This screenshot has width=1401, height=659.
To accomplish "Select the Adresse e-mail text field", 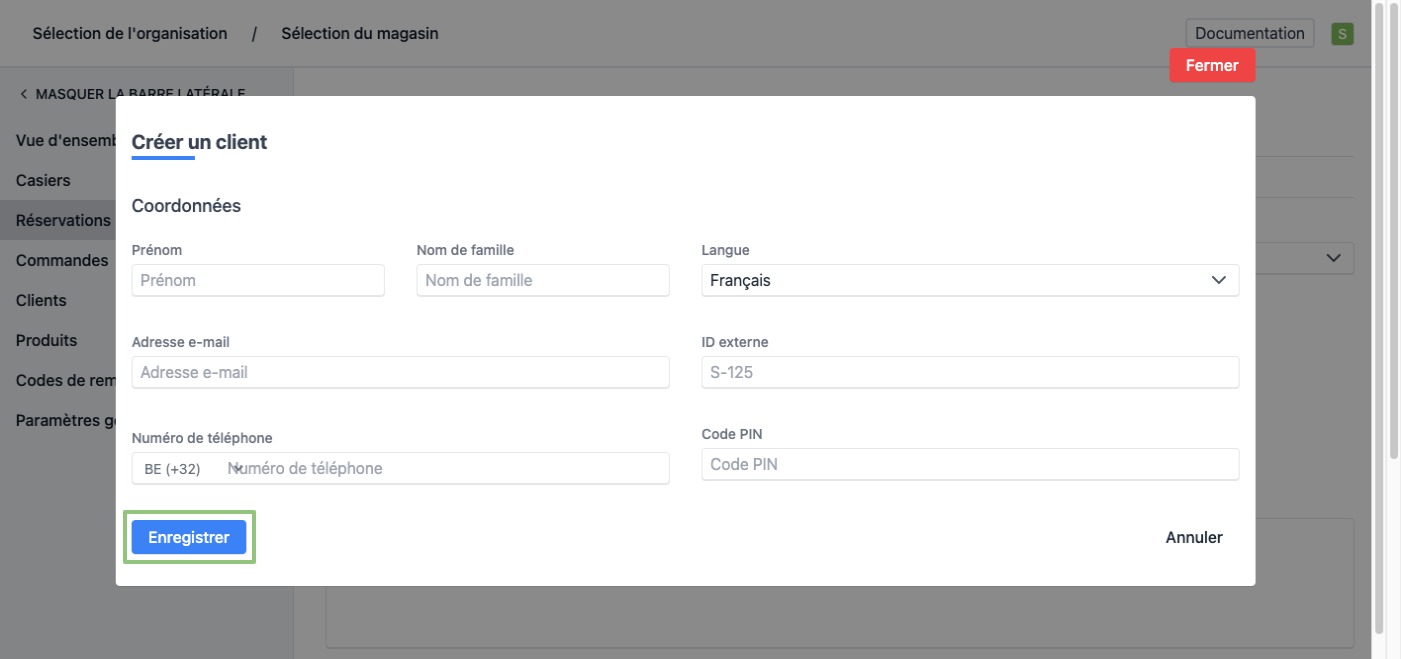I will [x=400, y=372].
